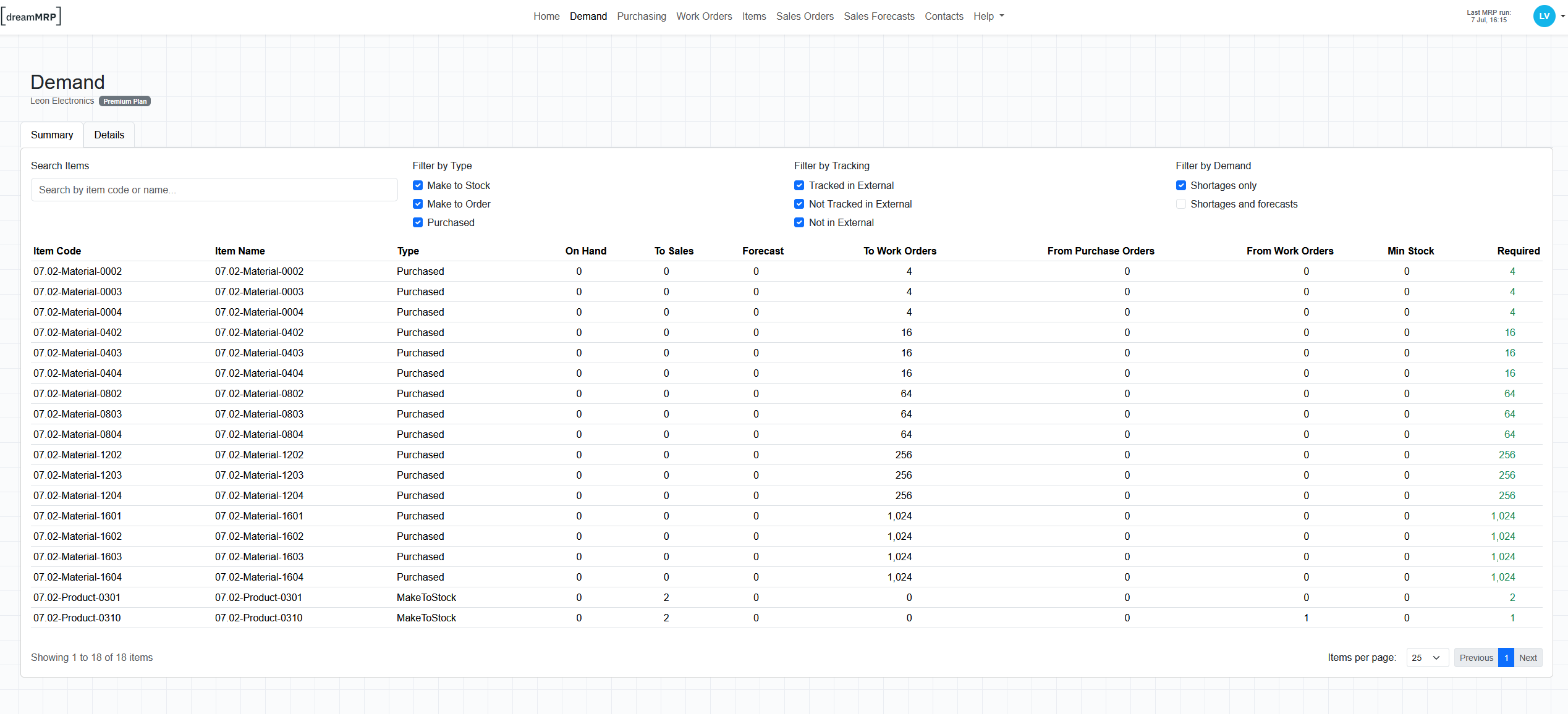The image size is (1568, 714).
Task: Open the dreamMRP logo home link
Action: [31, 17]
